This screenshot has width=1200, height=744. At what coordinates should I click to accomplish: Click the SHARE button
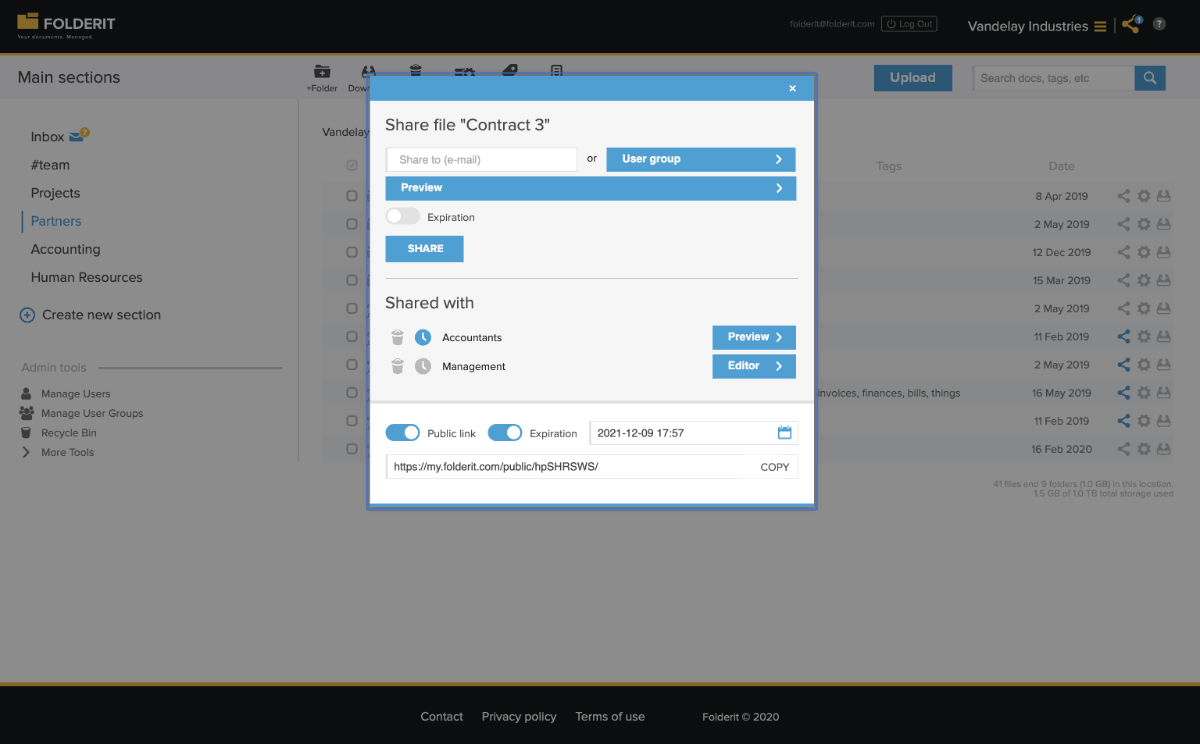pos(424,249)
